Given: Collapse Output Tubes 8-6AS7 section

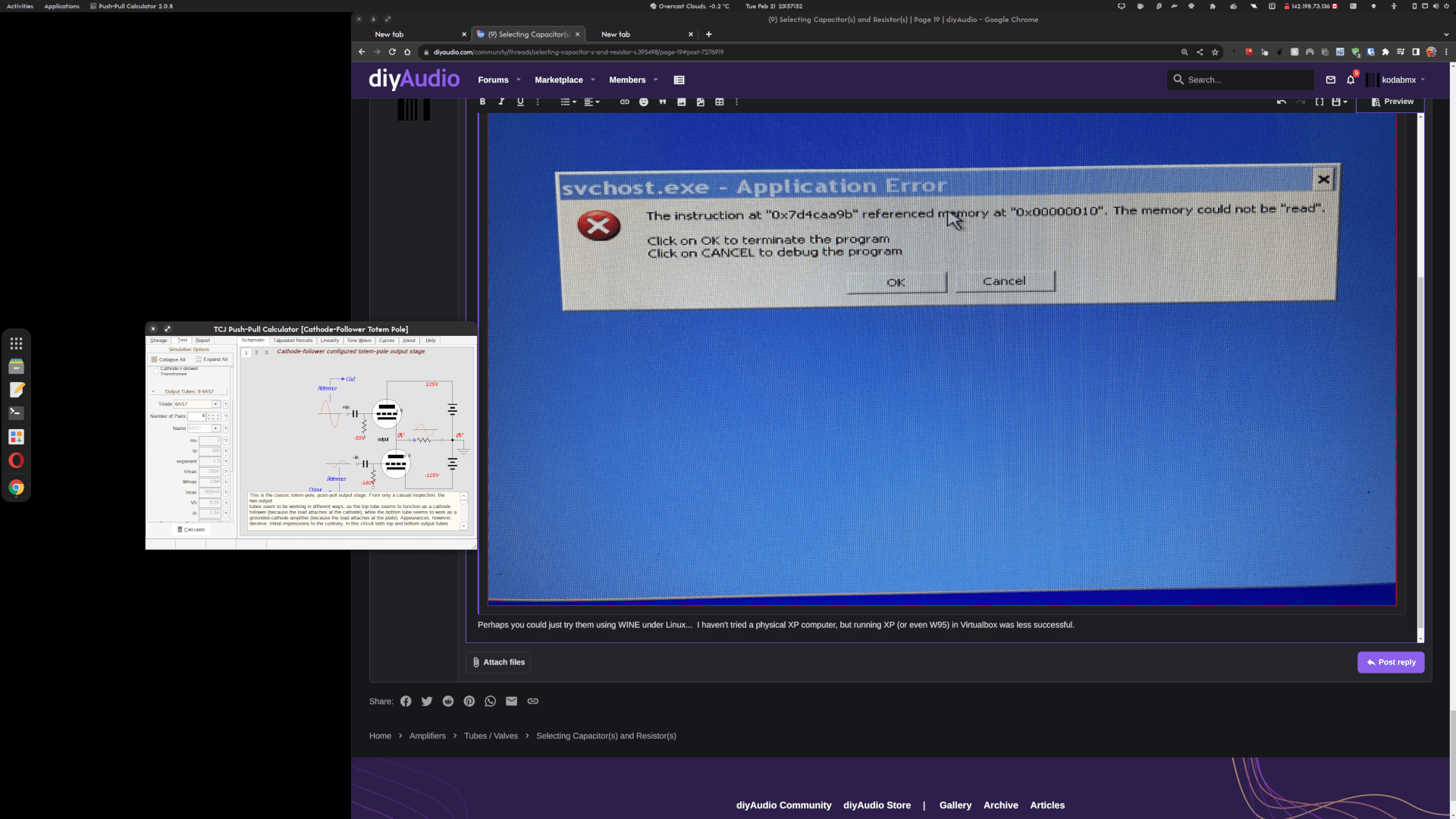Looking at the screenshot, I should coord(153,392).
